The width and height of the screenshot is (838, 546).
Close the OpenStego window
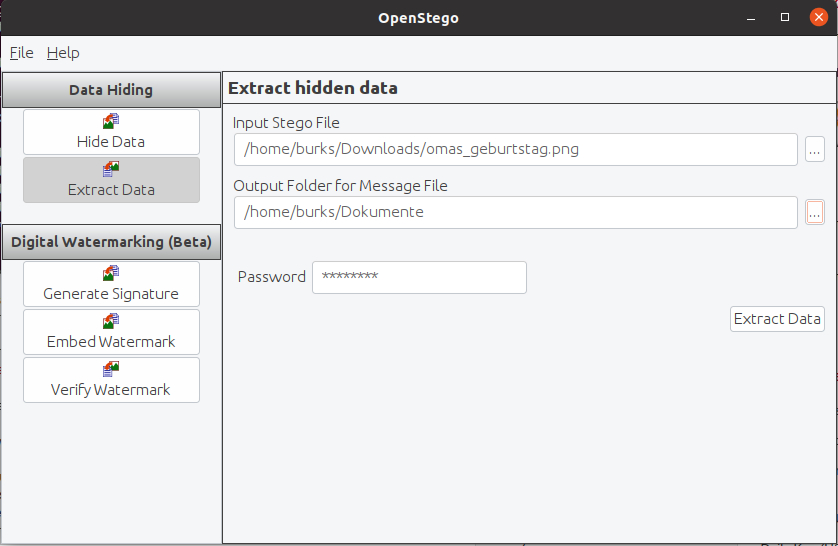point(818,17)
